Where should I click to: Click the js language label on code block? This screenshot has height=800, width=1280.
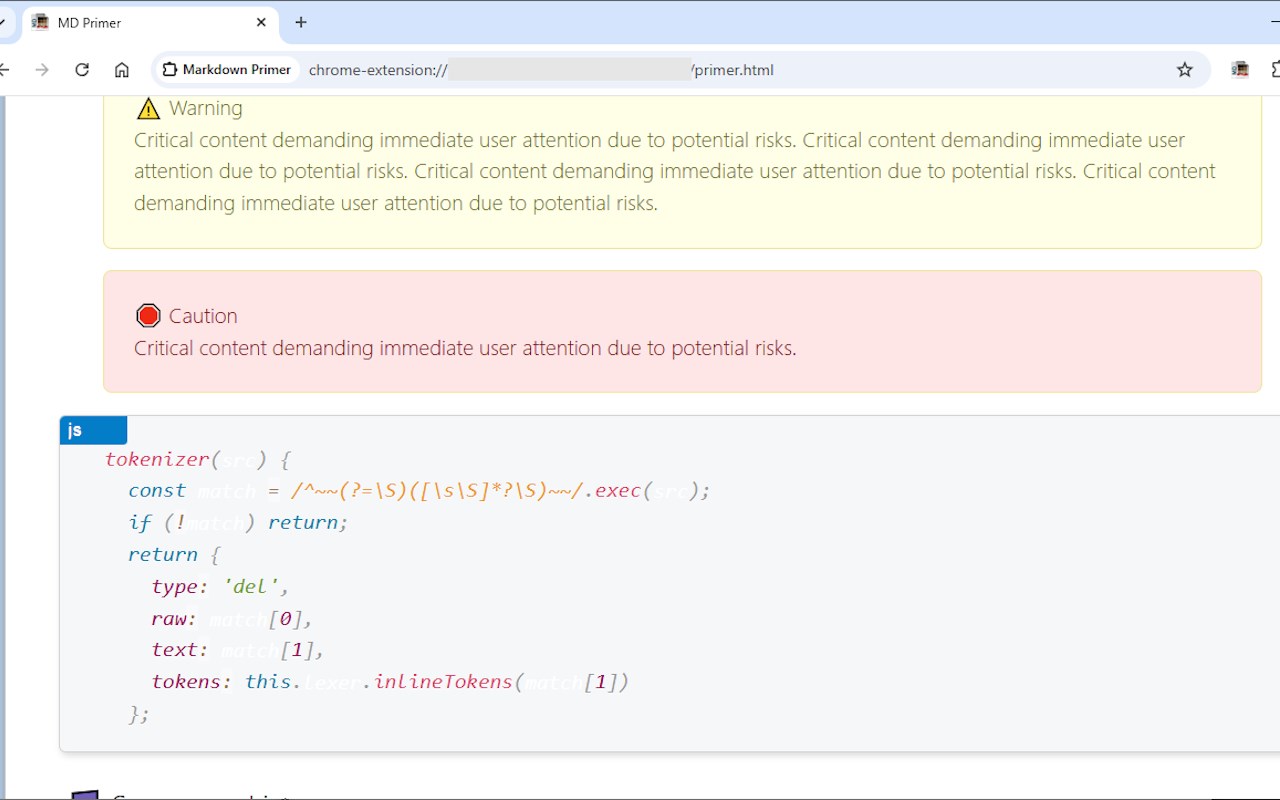pos(93,431)
